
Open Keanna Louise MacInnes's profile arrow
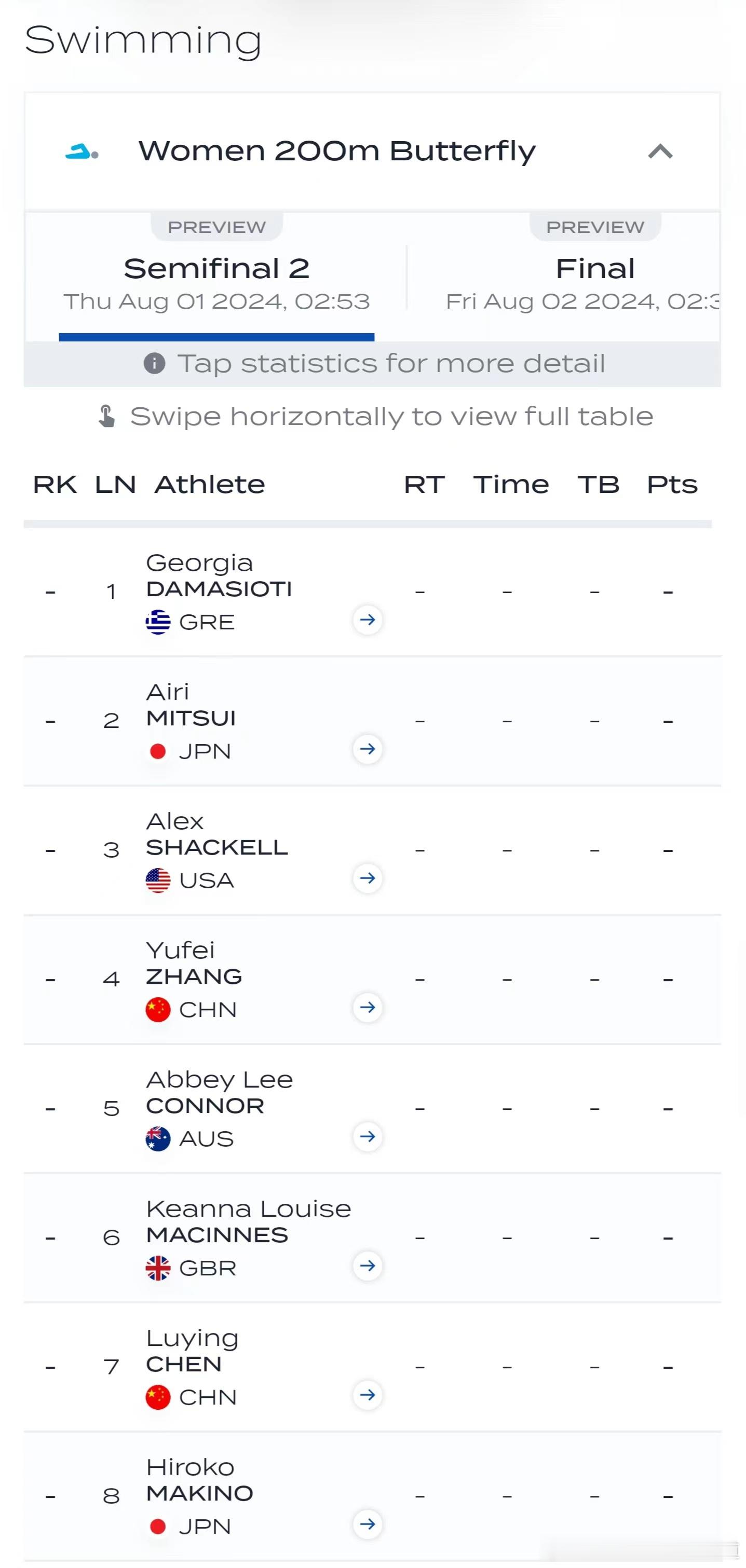(367, 1266)
